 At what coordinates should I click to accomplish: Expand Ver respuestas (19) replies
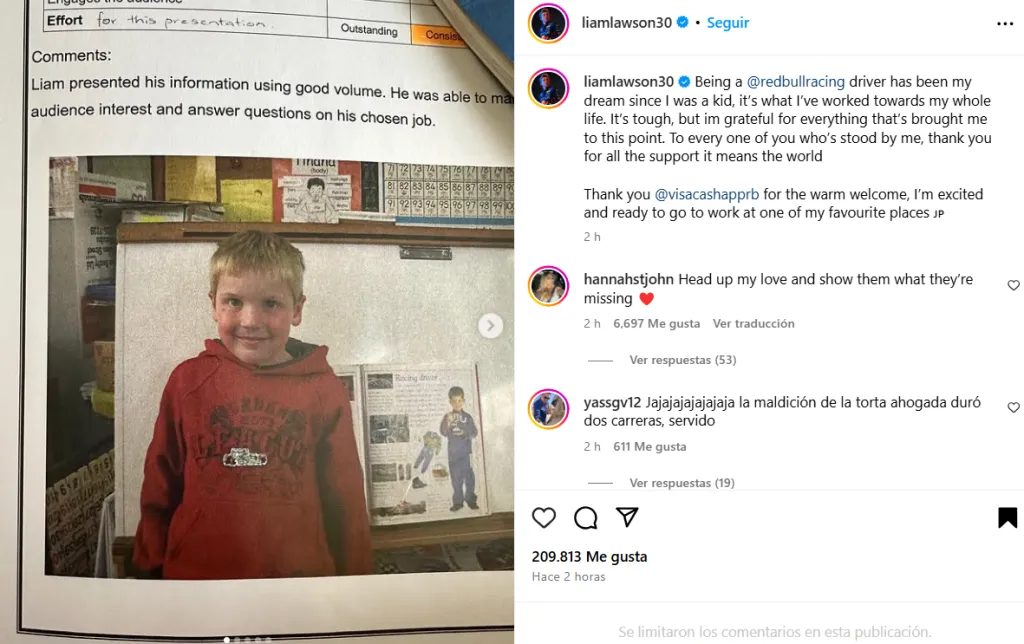(x=682, y=483)
